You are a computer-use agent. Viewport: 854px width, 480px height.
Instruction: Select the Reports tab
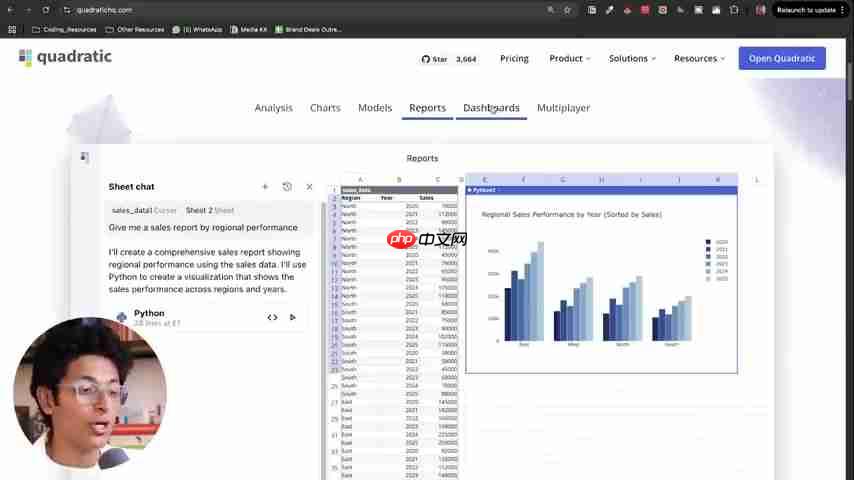[x=428, y=108]
